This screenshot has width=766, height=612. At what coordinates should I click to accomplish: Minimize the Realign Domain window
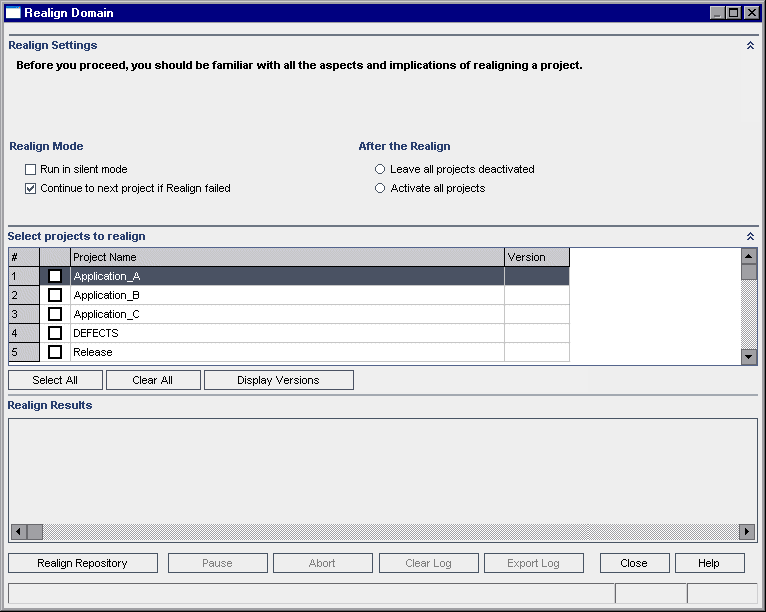(x=717, y=13)
